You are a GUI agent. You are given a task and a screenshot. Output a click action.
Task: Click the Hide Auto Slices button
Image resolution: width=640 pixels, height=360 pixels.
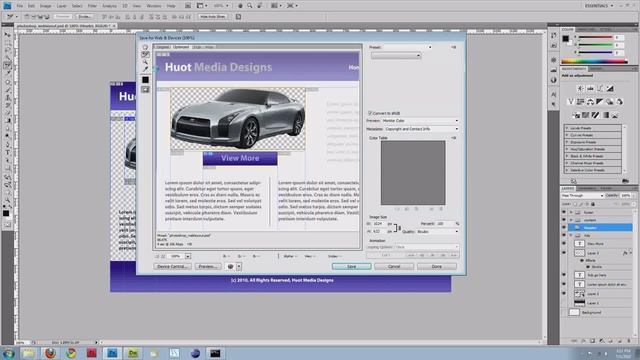(x=212, y=17)
